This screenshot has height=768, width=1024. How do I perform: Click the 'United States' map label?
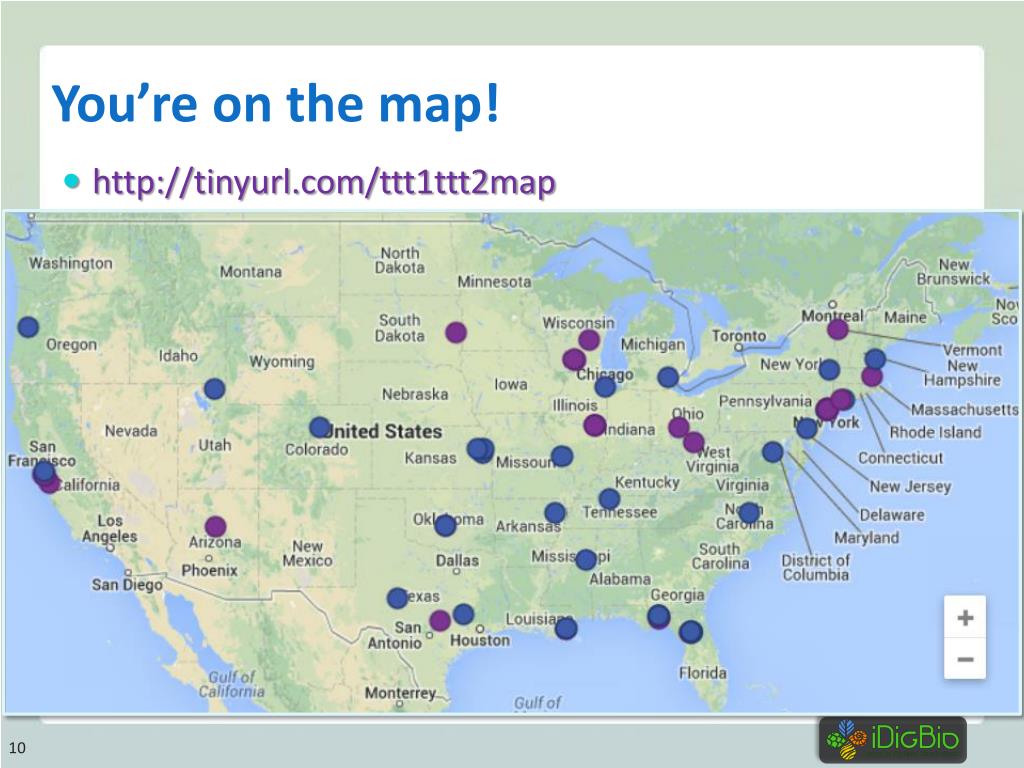384,431
